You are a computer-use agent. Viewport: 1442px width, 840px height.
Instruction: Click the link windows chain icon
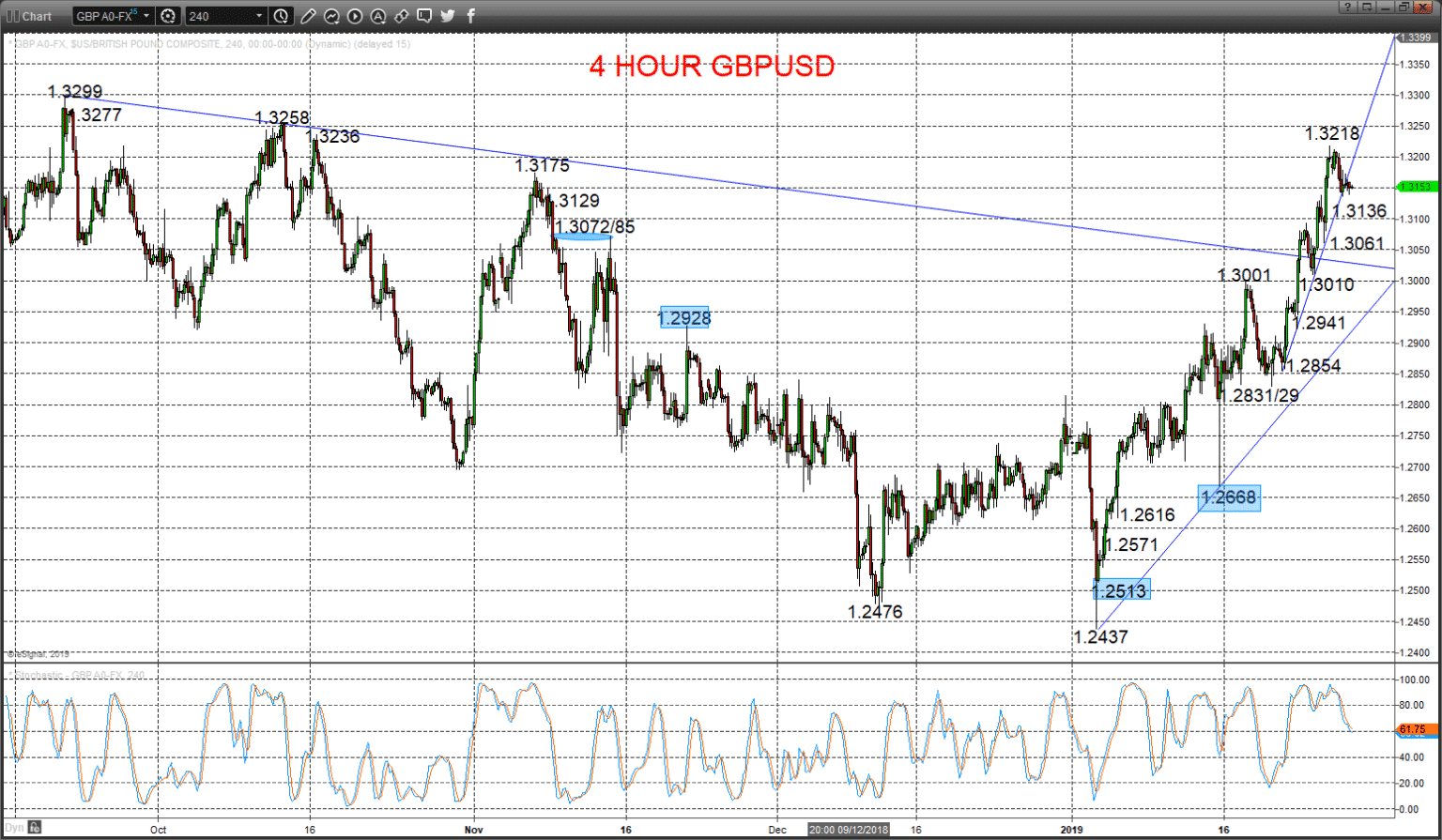401,16
